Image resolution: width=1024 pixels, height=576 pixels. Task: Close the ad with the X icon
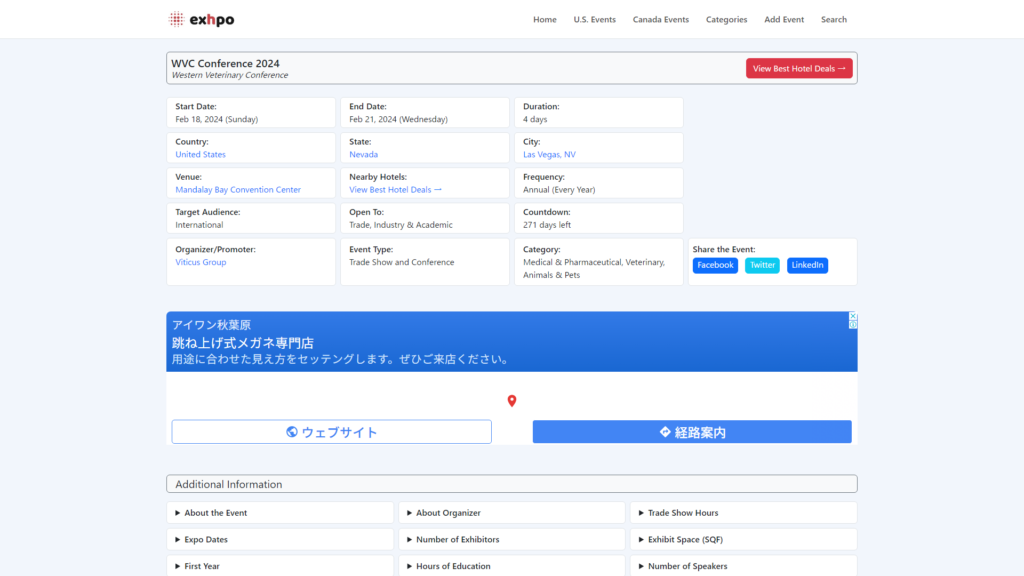[x=853, y=316]
